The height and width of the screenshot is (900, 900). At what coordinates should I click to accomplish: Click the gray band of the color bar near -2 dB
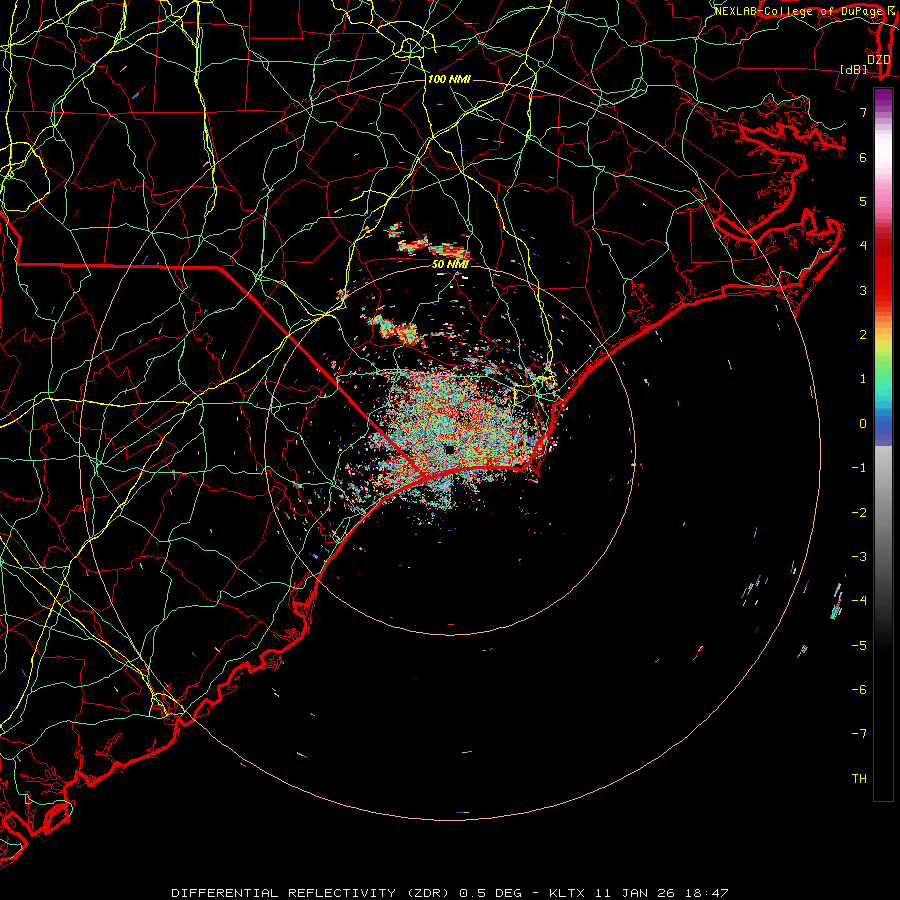click(883, 513)
